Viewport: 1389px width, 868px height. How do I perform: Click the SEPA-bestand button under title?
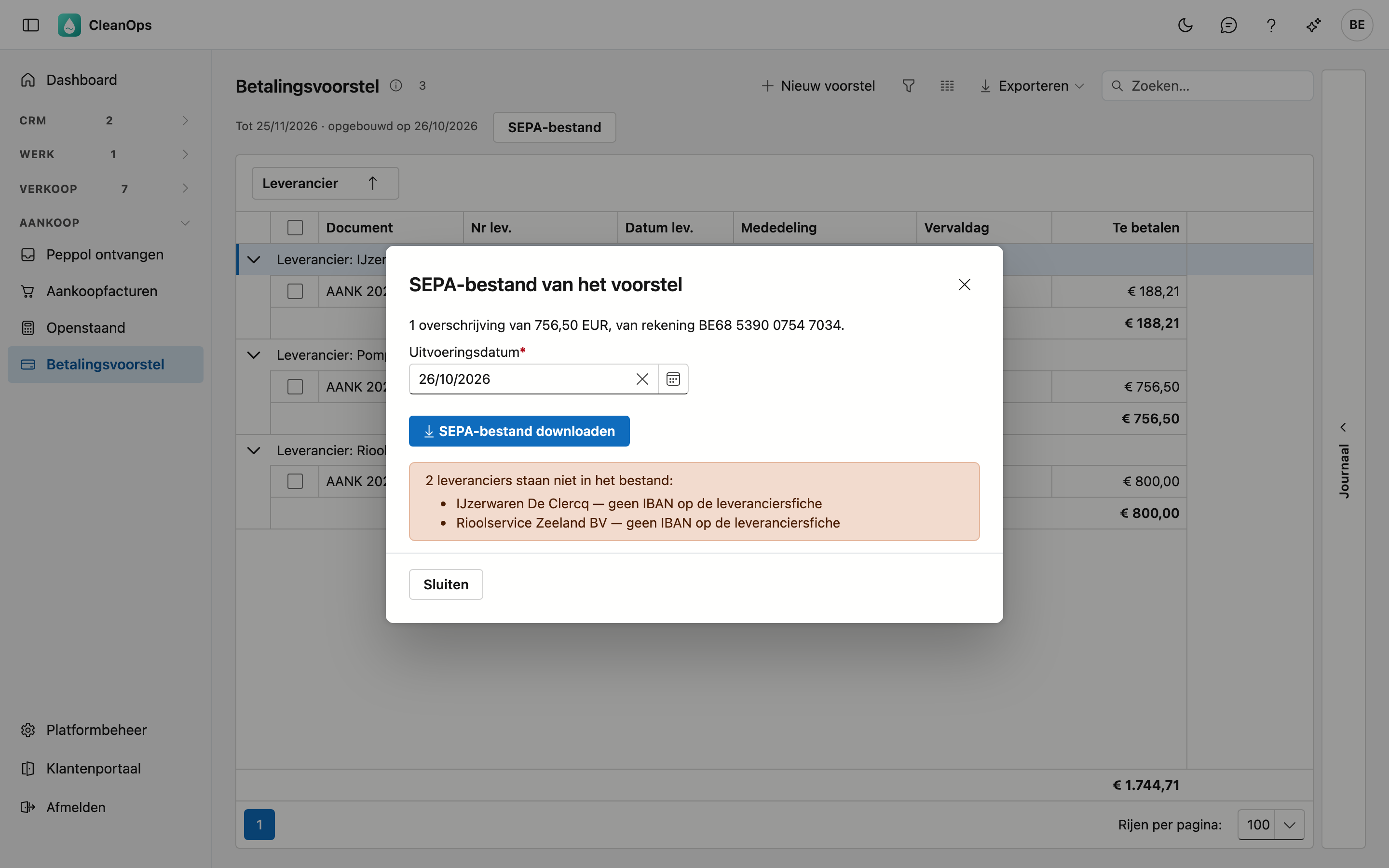pos(554,127)
